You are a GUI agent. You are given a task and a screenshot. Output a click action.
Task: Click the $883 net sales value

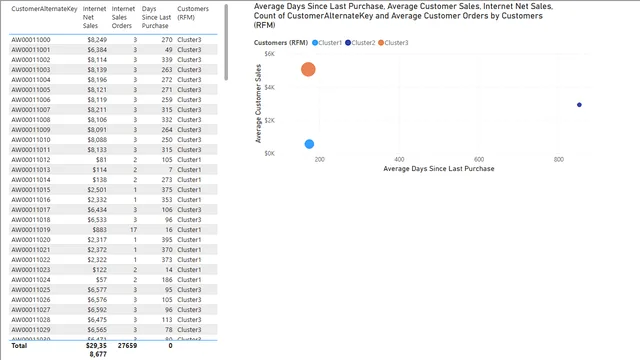click(100, 230)
